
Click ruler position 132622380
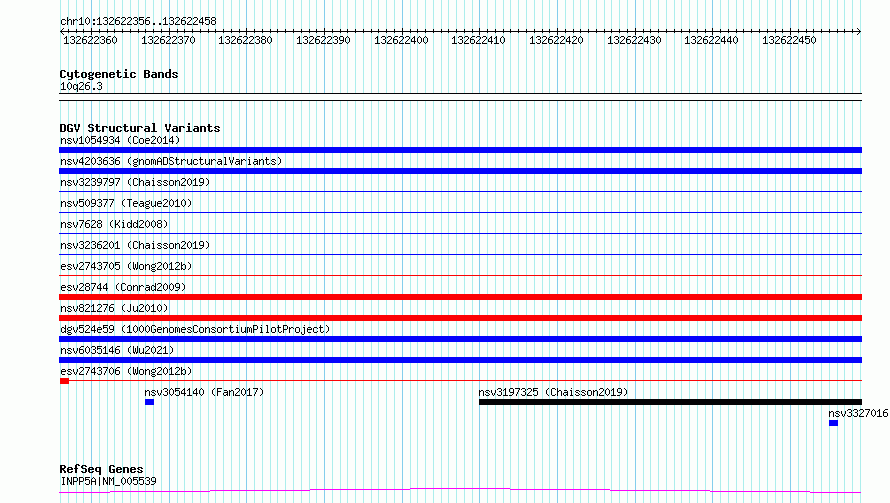point(245,40)
